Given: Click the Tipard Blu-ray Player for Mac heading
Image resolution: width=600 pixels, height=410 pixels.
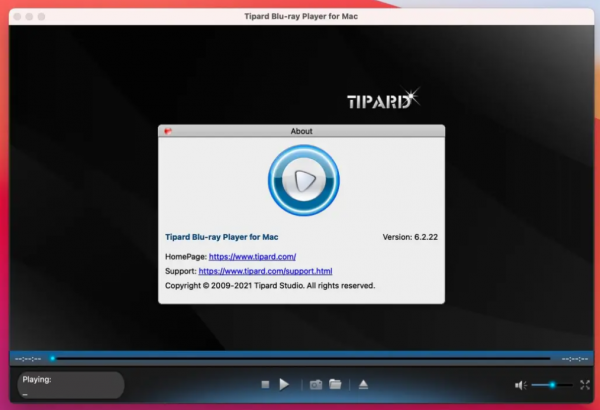Looking at the screenshot, I should point(222,237).
